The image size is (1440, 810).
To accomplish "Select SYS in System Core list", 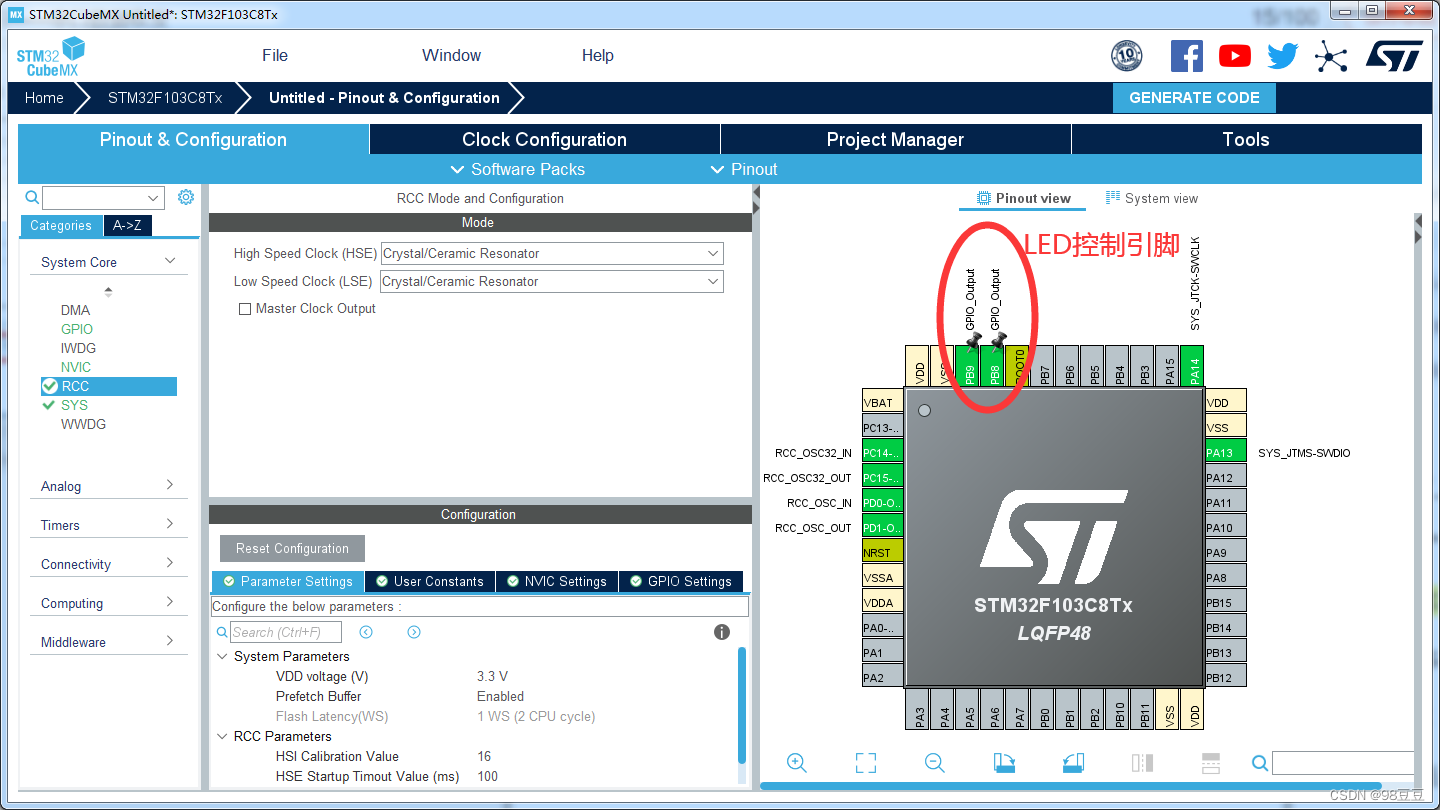I will (x=74, y=405).
